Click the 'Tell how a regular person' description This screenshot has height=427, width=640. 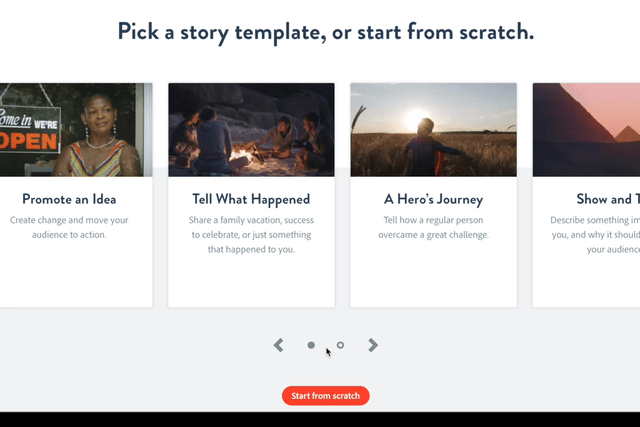pyautogui.click(x=433, y=227)
